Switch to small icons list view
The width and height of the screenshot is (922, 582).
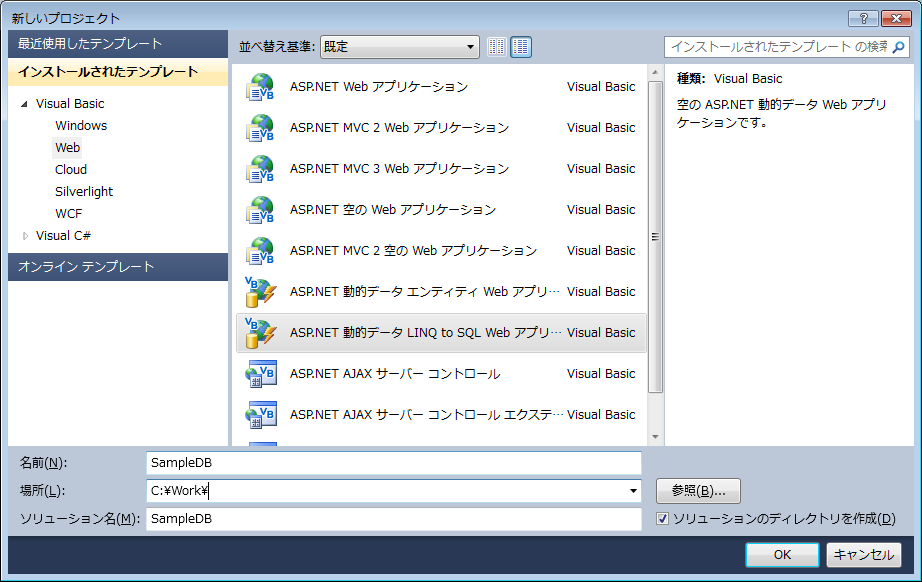pyautogui.click(x=495, y=46)
